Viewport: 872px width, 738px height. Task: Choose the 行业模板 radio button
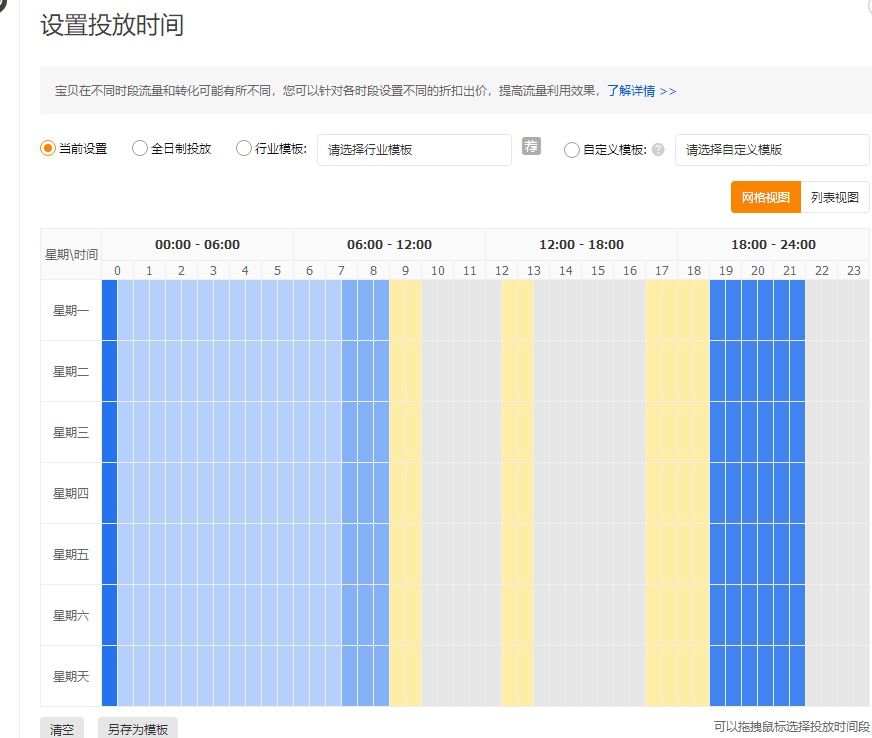(x=244, y=149)
